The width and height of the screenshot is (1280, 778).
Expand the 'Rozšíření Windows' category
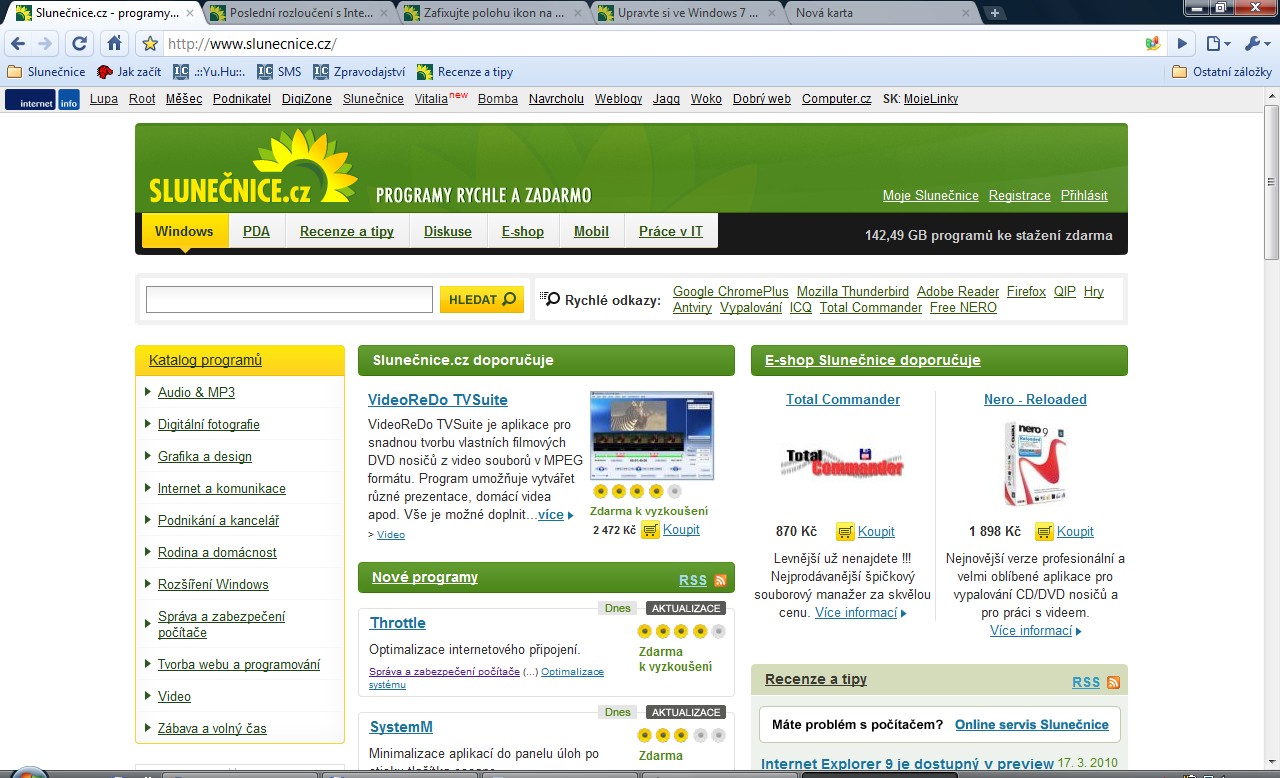(x=213, y=584)
